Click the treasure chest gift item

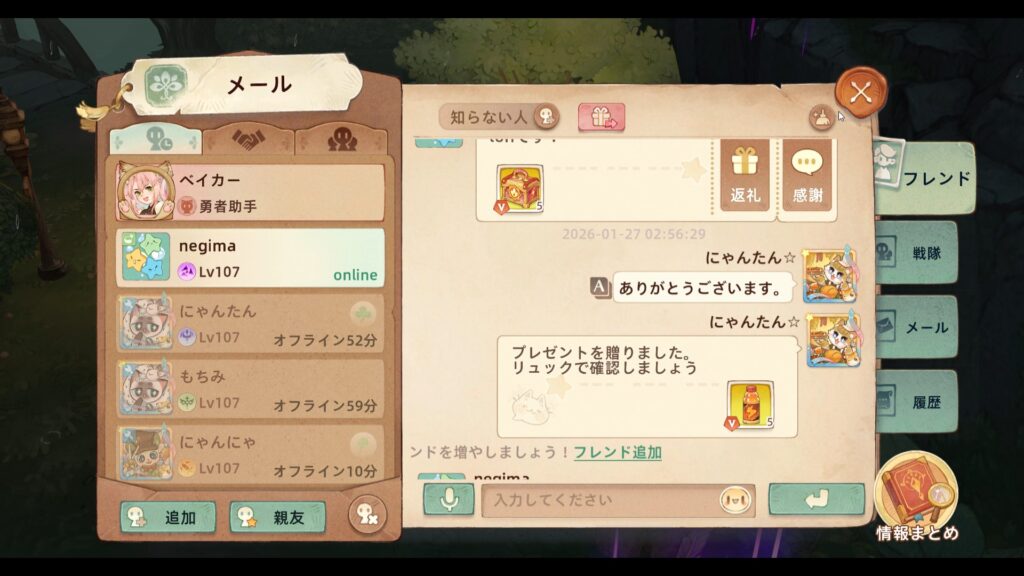click(519, 189)
